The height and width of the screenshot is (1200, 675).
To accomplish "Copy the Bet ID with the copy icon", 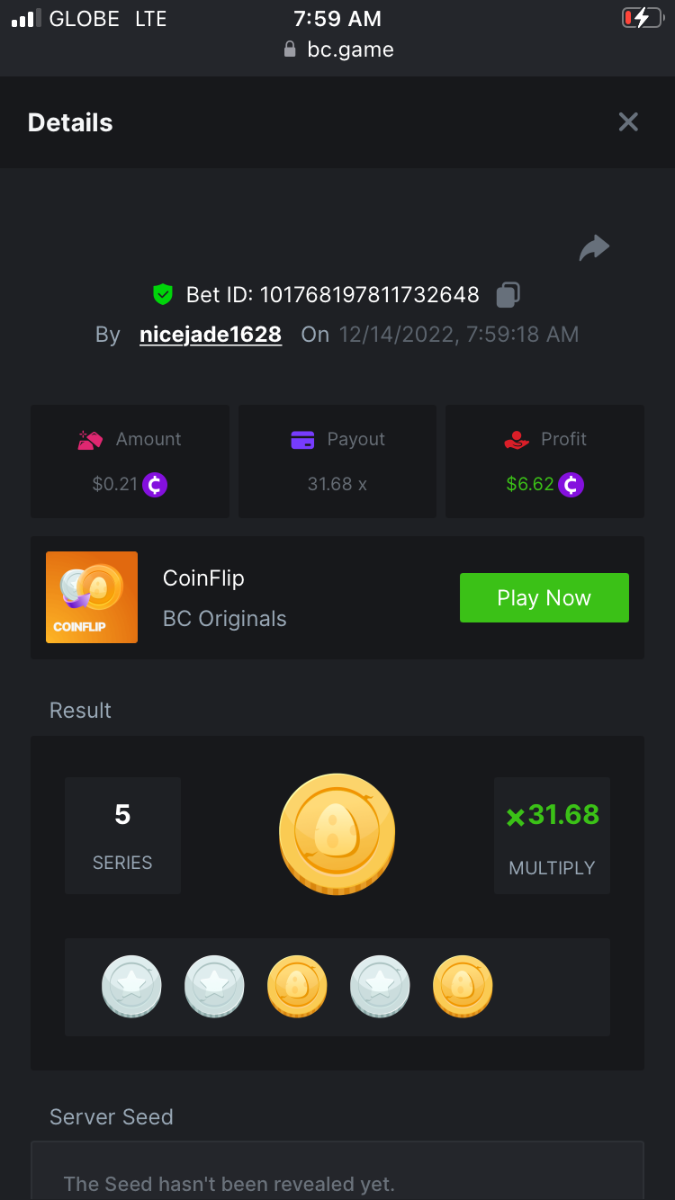I will point(508,295).
